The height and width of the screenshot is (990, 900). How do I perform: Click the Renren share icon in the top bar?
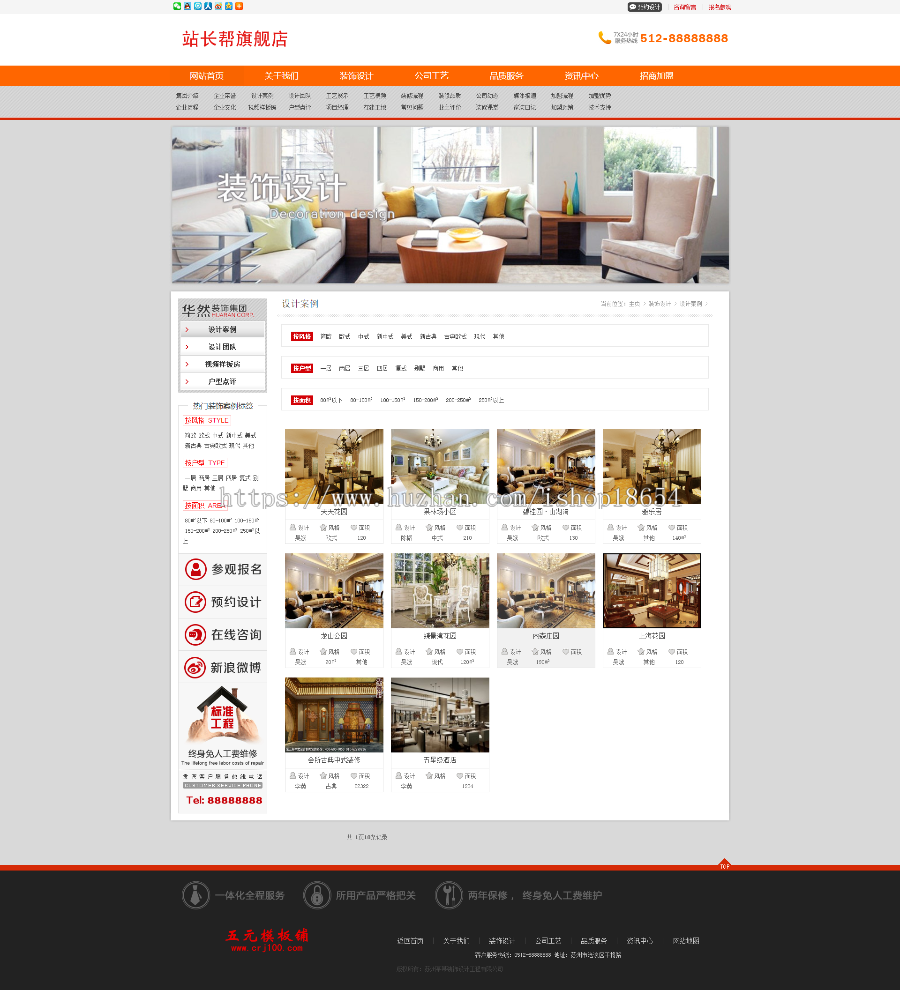[208, 6]
